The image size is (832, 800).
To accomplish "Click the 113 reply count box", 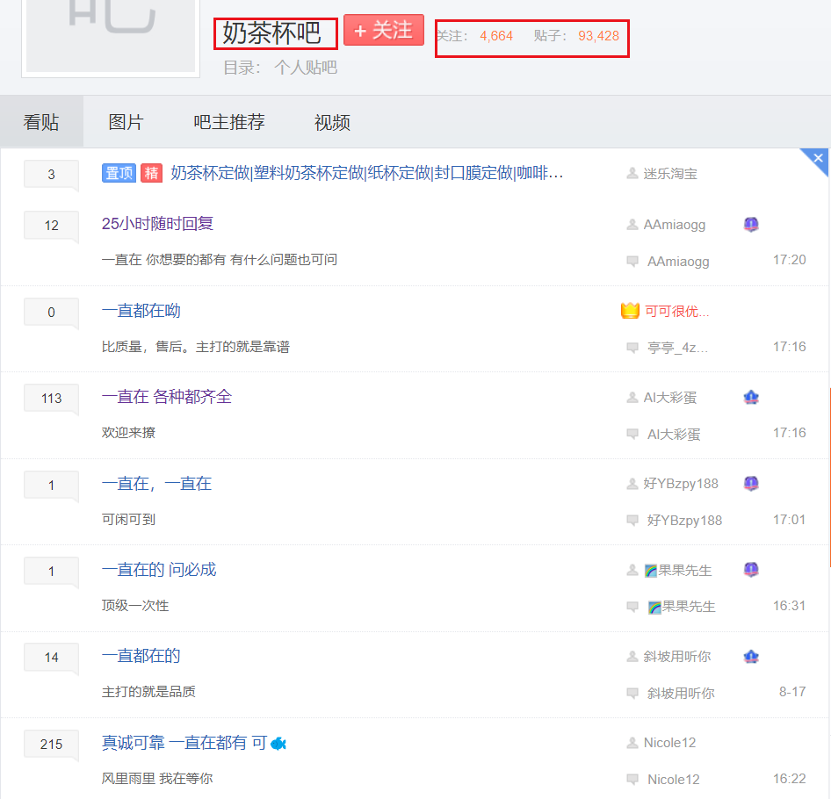I will click(x=51, y=398).
